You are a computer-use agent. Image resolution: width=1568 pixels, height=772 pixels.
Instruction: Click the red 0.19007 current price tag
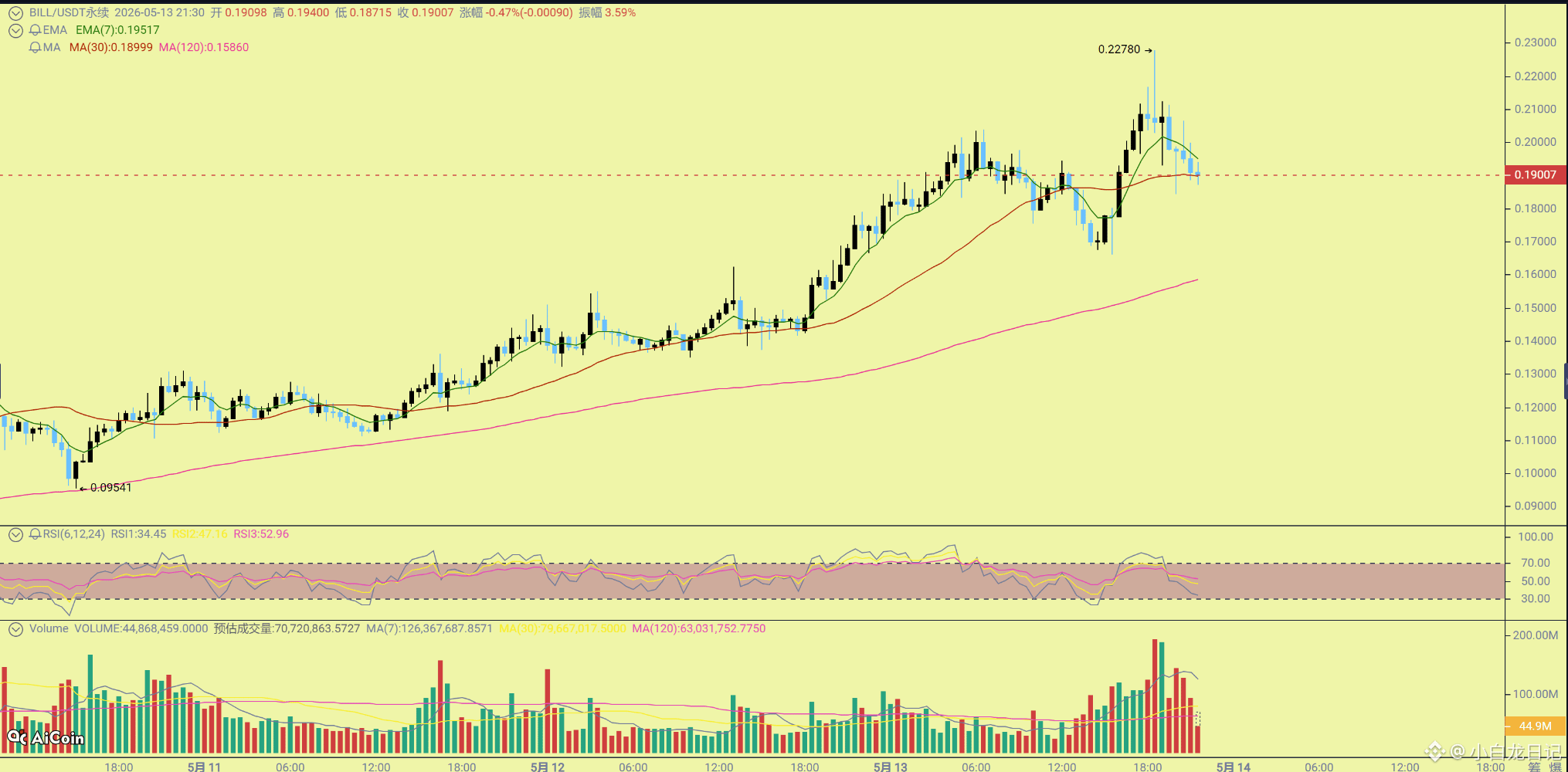1536,175
